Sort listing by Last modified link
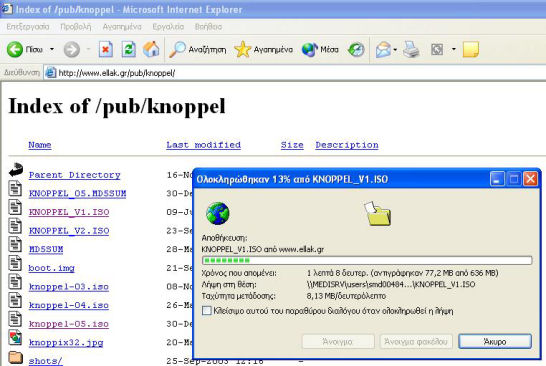This screenshot has width=546, height=366. (203, 145)
